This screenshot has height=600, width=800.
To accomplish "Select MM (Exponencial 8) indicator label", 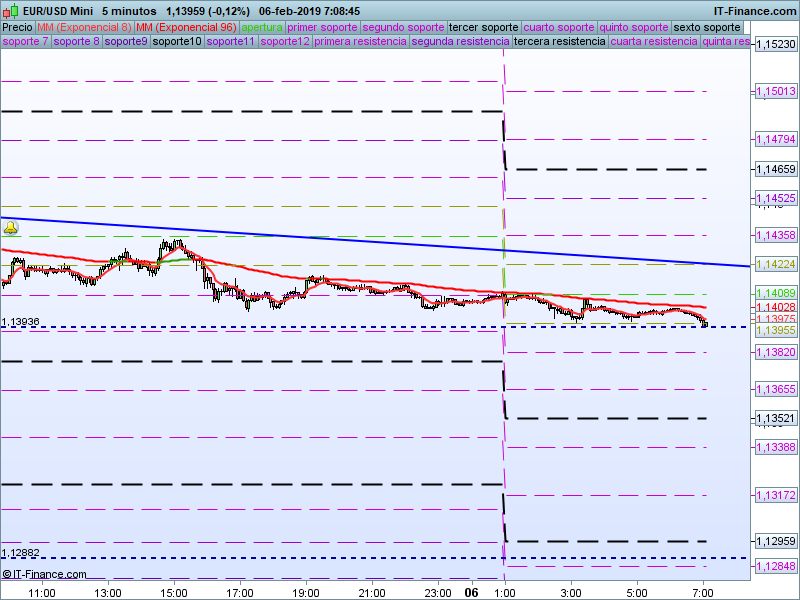I will click(x=84, y=28).
